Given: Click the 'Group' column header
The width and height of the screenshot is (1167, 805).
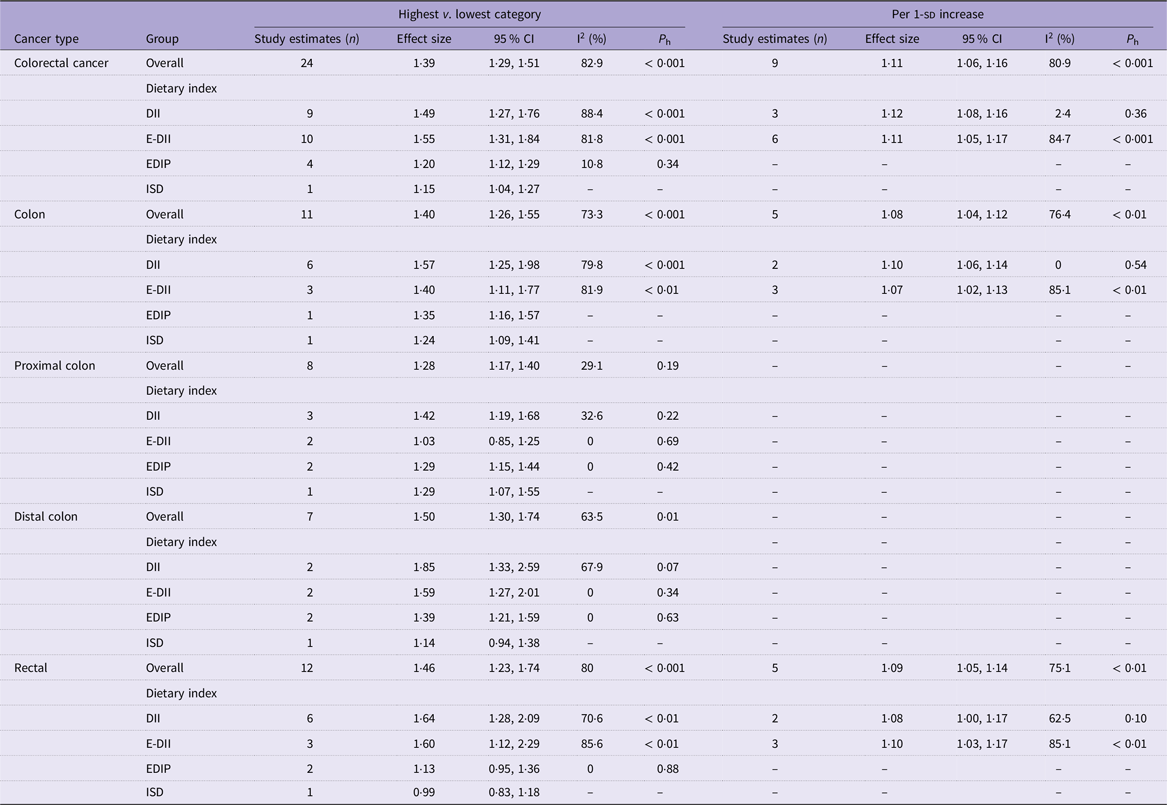Looking at the screenshot, I should click(162, 39).
